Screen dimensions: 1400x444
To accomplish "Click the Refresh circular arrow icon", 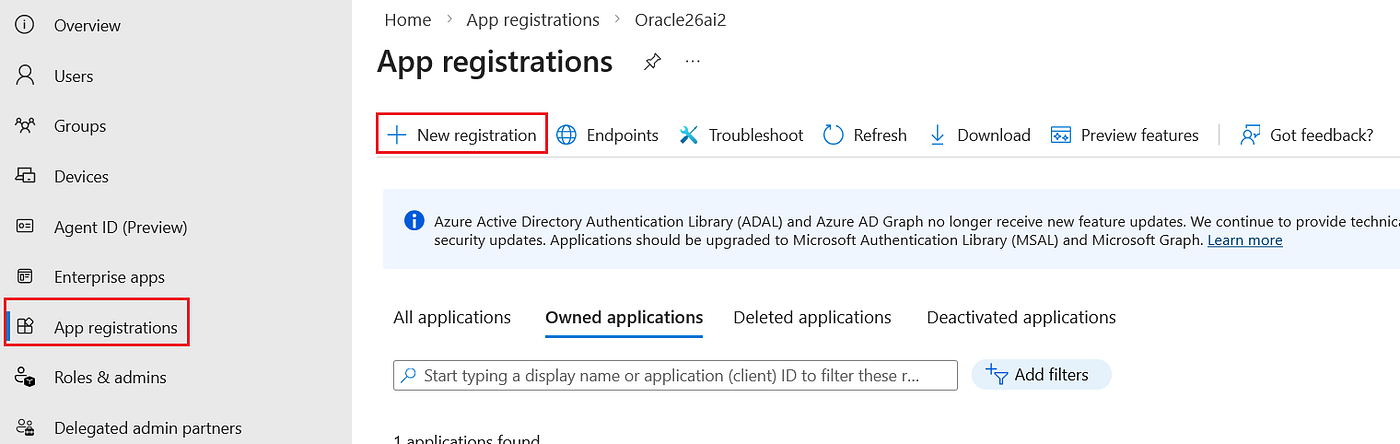I will click(833, 135).
